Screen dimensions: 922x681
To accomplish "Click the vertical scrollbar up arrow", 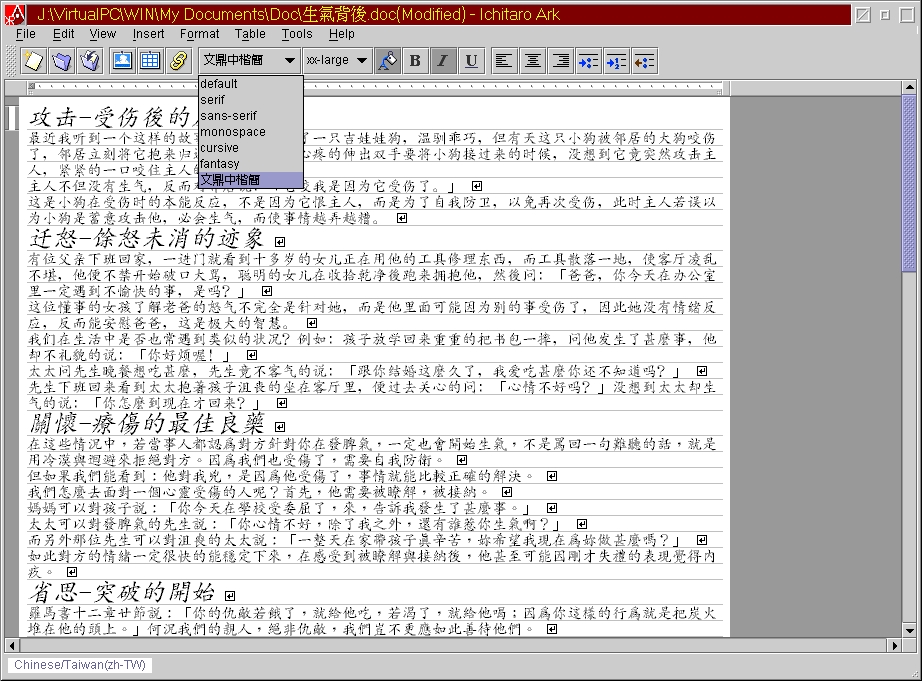I will pos(910,87).
